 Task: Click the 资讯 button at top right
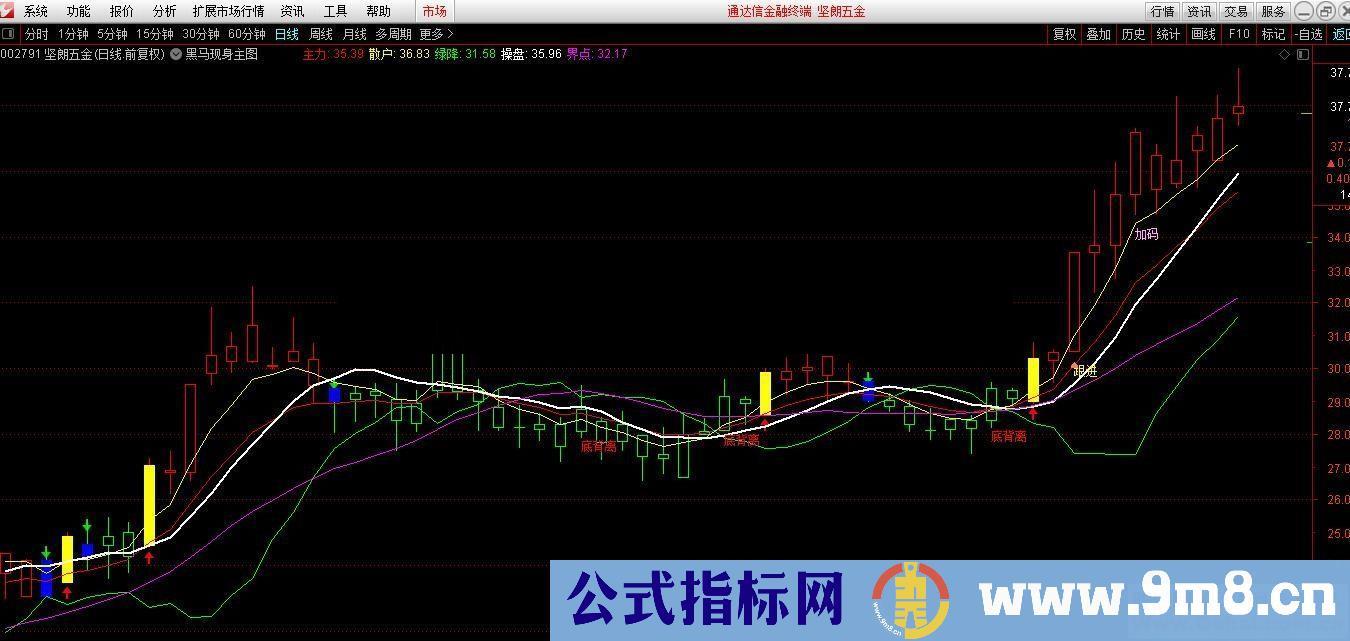pos(1199,11)
